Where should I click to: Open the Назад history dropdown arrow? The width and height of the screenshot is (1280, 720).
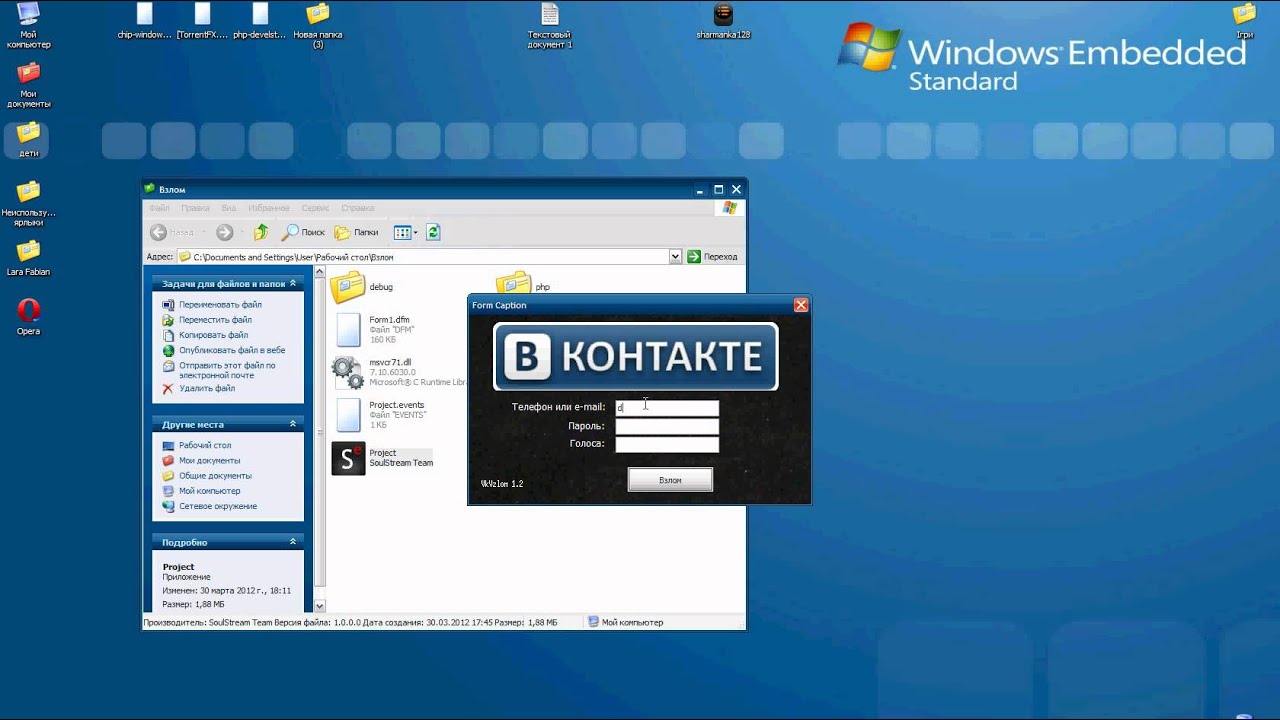click(x=204, y=232)
